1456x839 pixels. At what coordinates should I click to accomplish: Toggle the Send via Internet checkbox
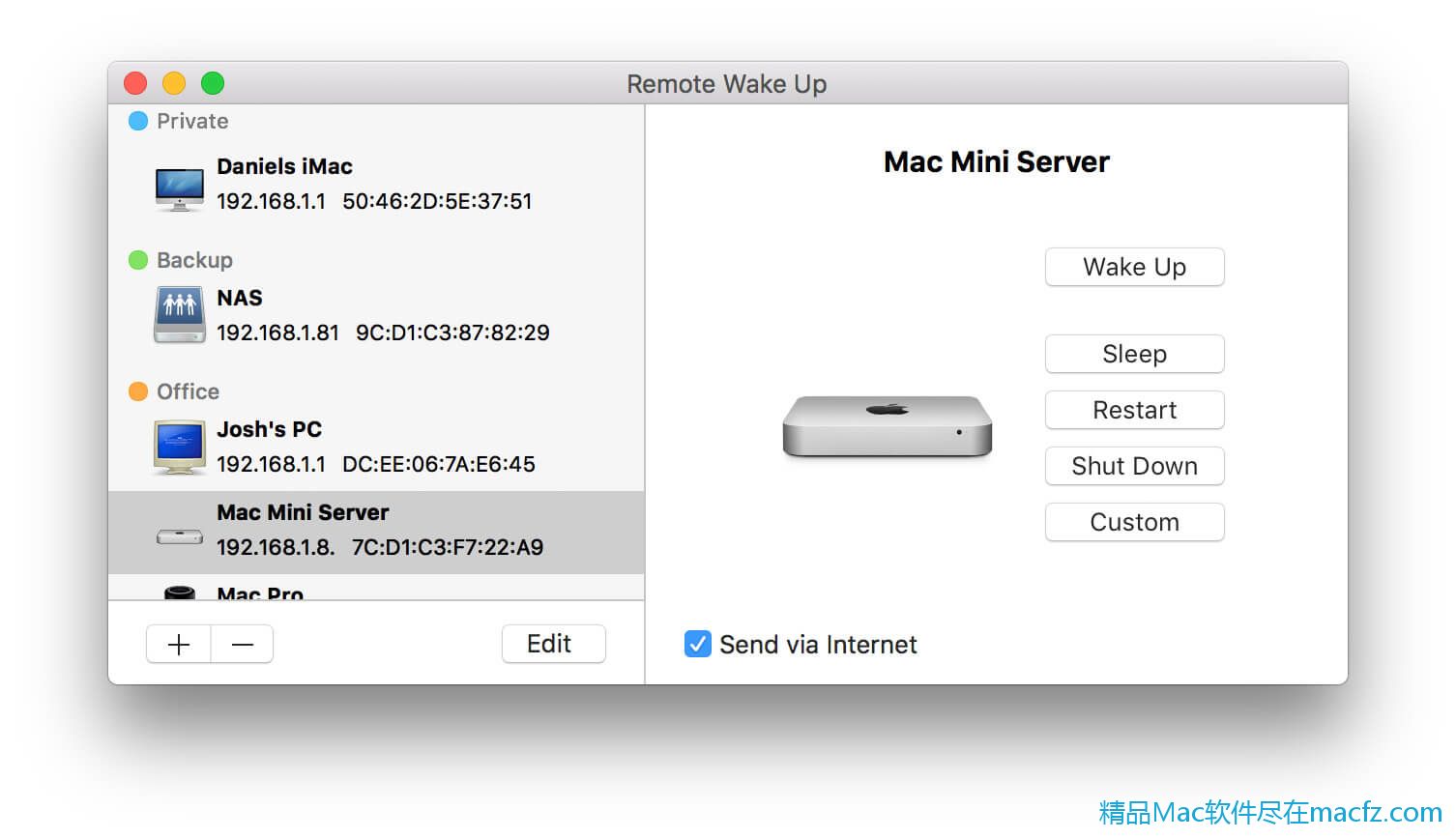pos(698,644)
